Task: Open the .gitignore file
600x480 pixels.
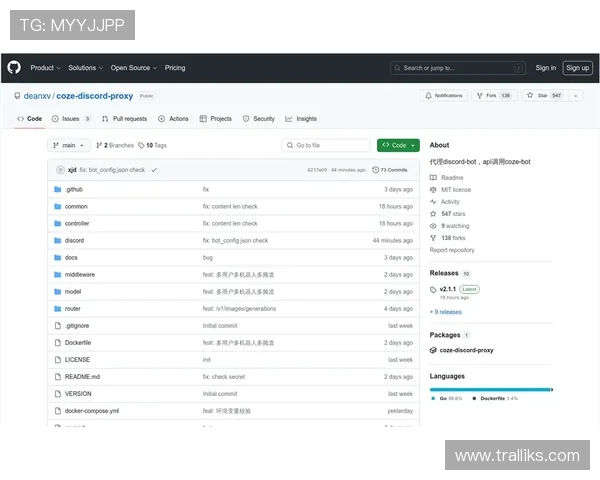Action: [77, 326]
